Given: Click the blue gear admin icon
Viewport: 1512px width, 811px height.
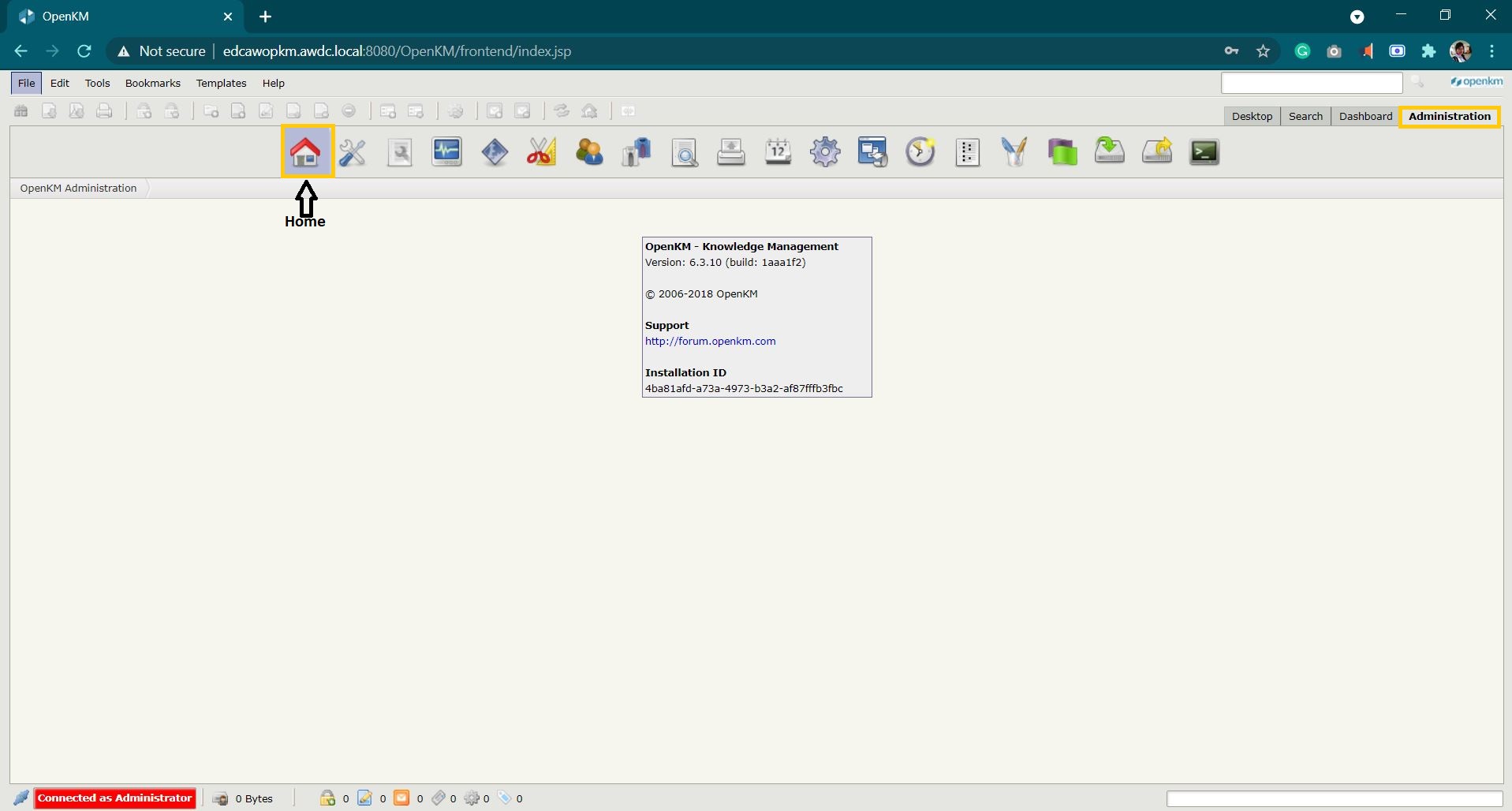Looking at the screenshot, I should 825,151.
